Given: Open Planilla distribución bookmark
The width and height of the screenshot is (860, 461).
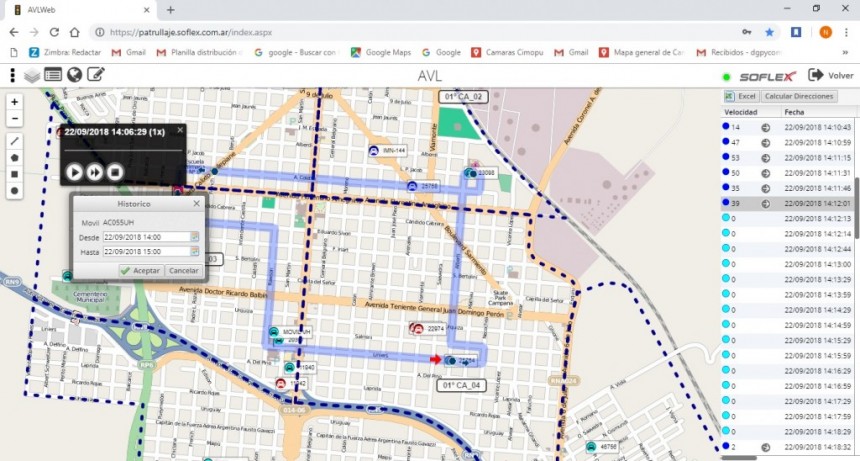Looking at the screenshot, I should pyautogui.click(x=200, y=53).
